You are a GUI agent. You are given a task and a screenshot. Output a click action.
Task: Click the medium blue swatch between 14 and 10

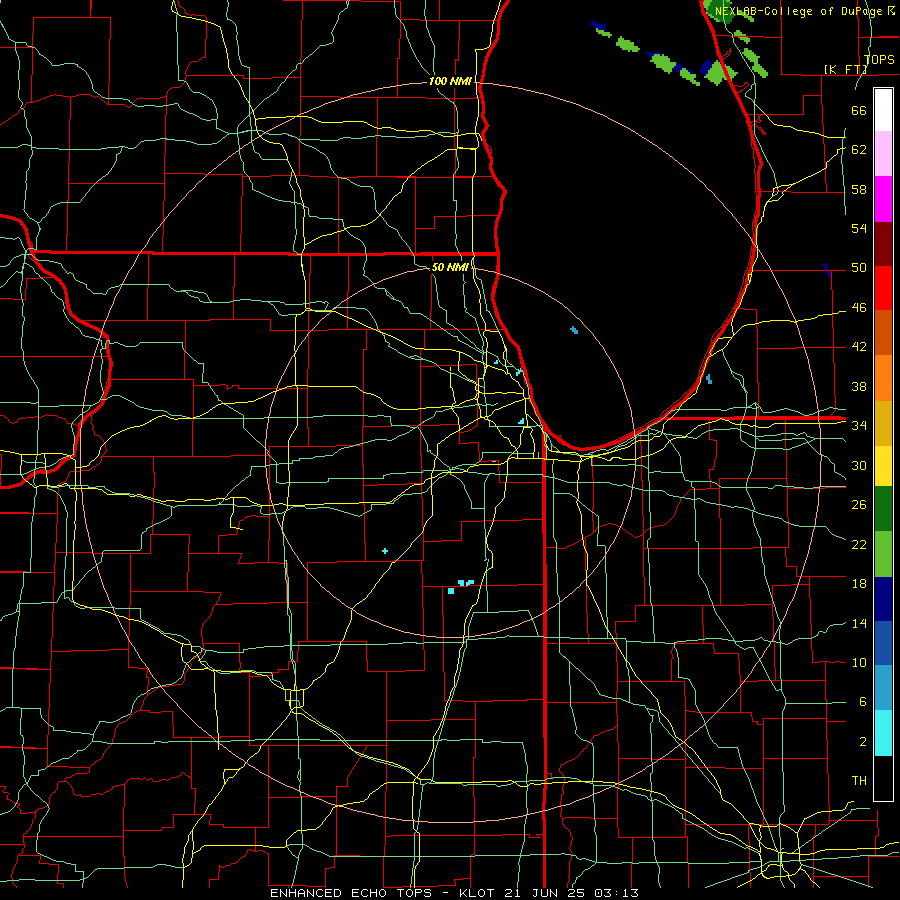[883, 643]
